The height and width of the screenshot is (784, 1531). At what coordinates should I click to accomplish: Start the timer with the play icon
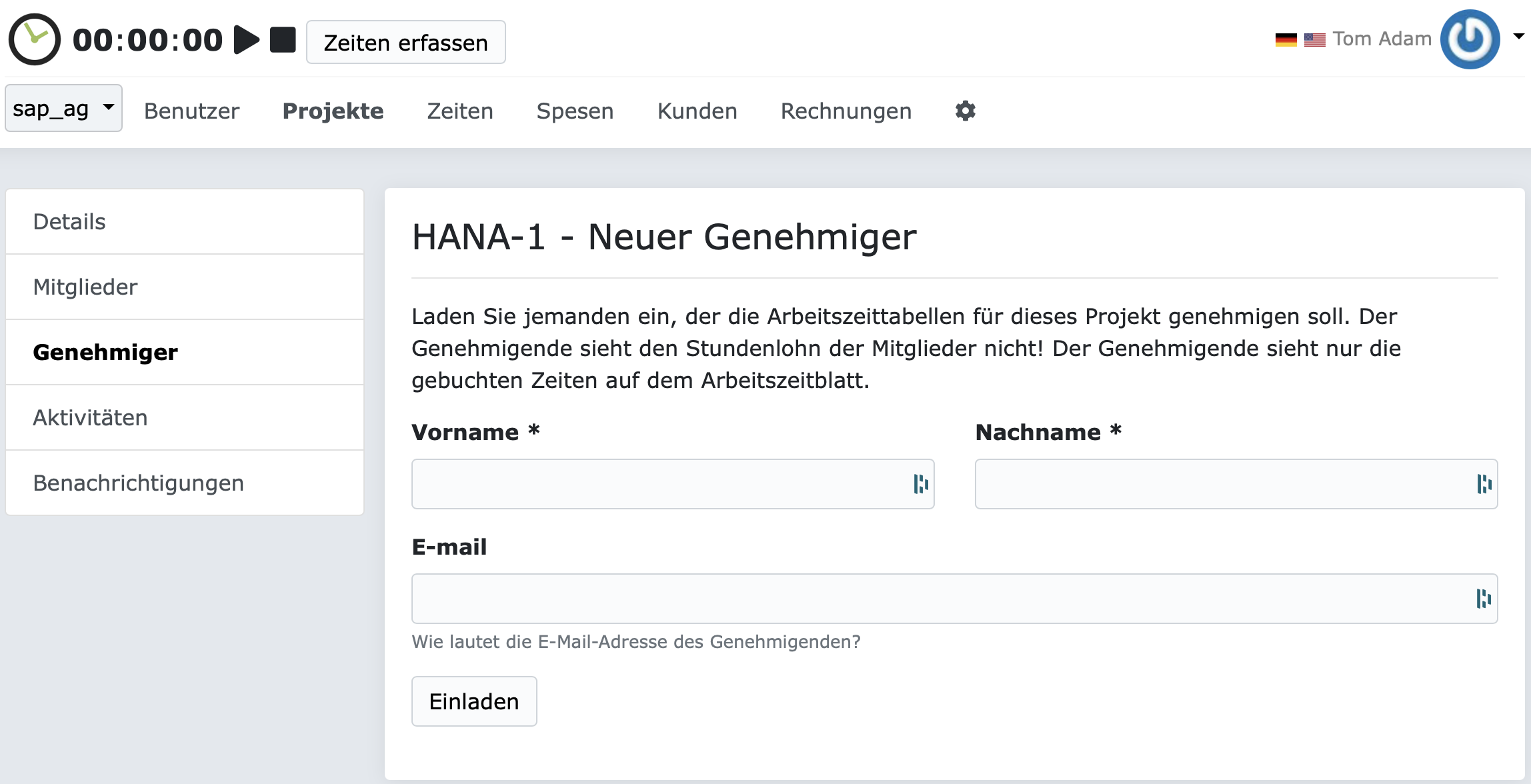(247, 39)
